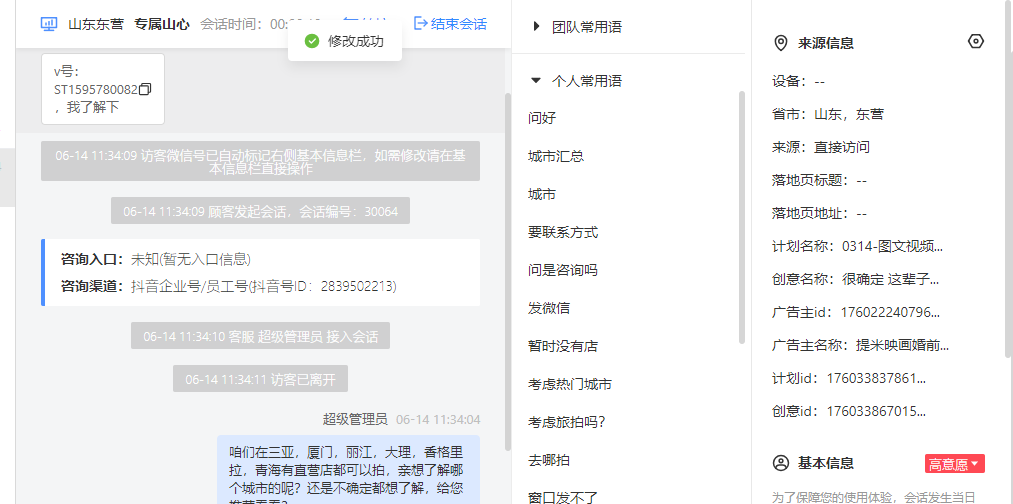
Task: Choose the 考虑热门城市 quick phrase
Action: (x=570, y=384)
